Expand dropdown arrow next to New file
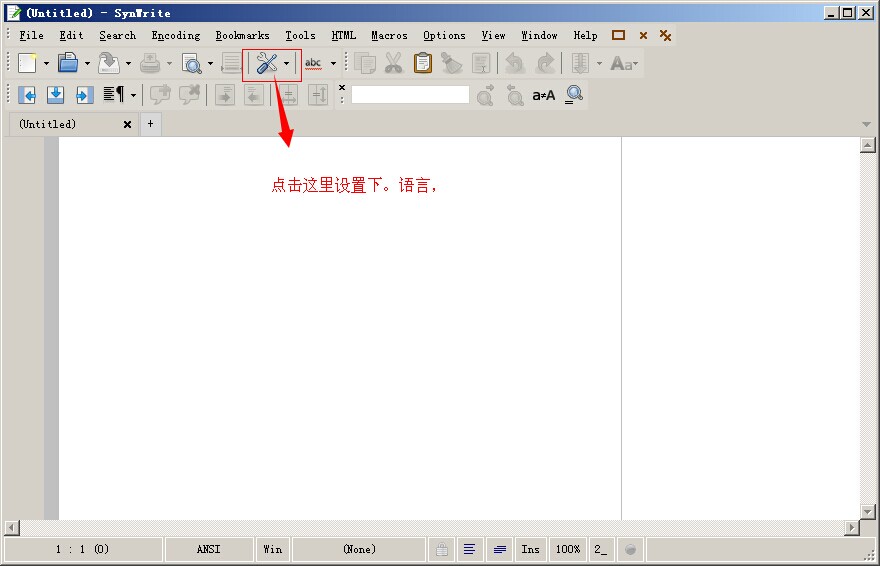 (x=46, y=63)
